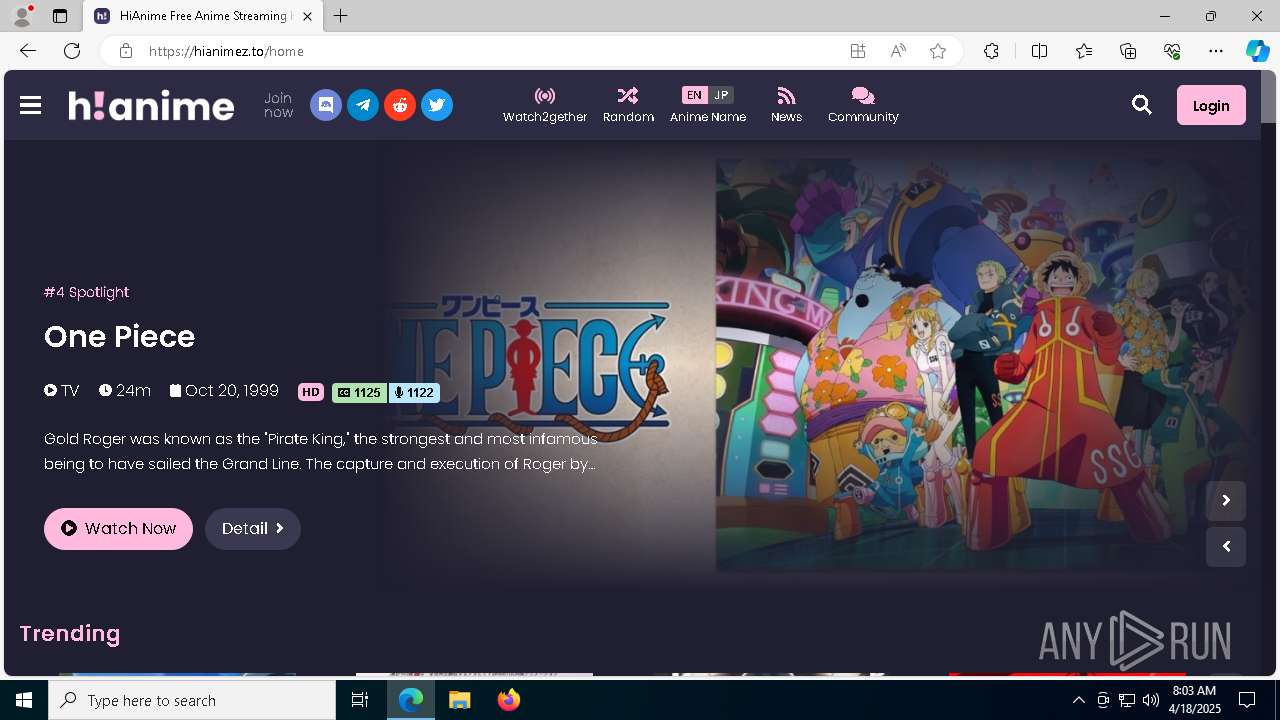This screenshot has height=720, width=1280.
Task: Click the address bar URL
Action: click(226, 51)
